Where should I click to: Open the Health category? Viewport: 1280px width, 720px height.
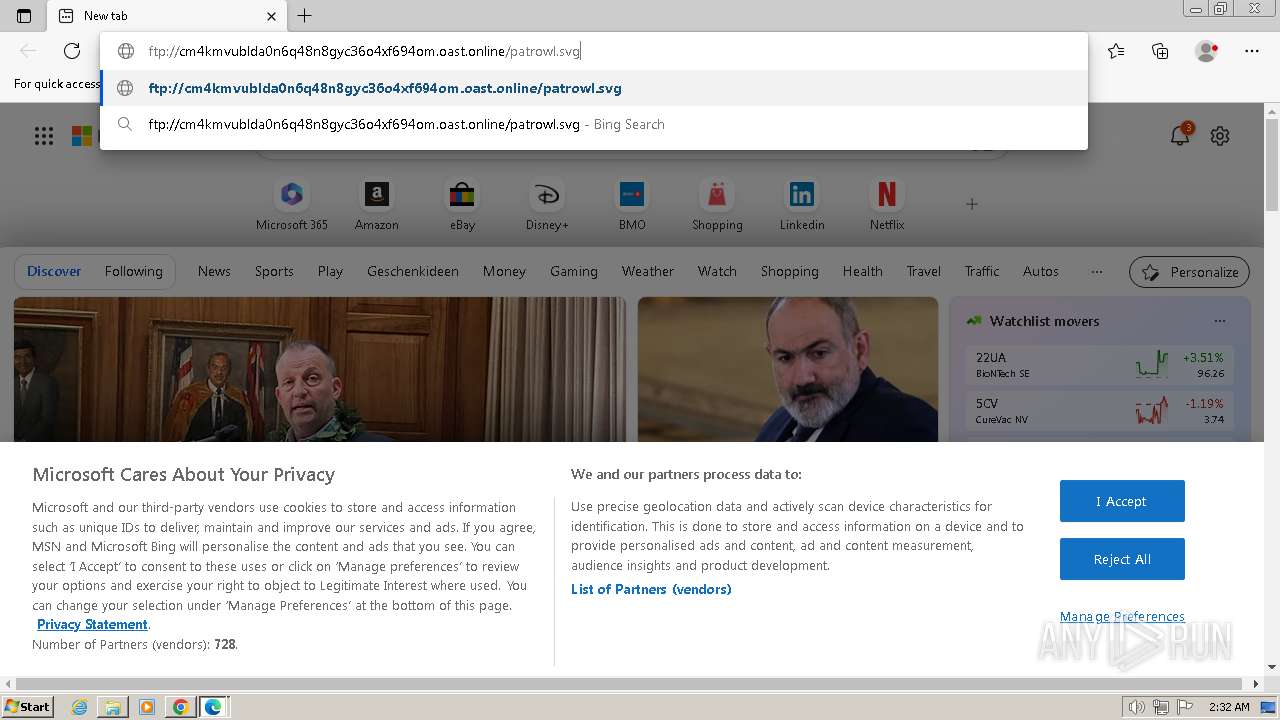coord(862,271)
